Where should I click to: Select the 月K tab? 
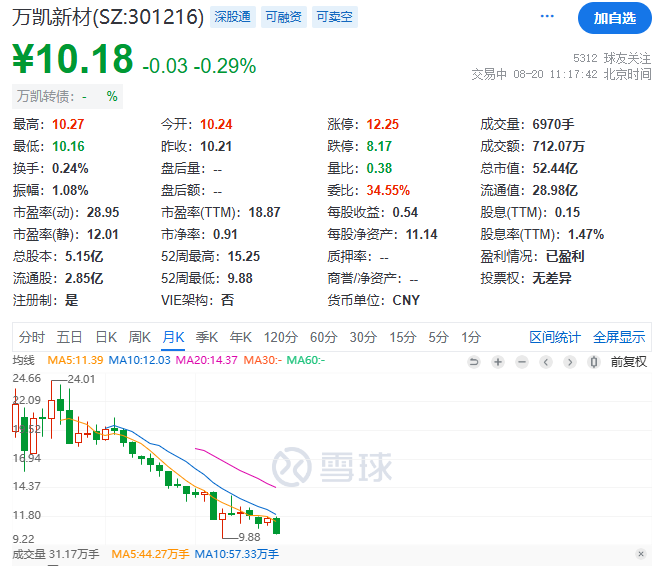[x=173, y=337]
